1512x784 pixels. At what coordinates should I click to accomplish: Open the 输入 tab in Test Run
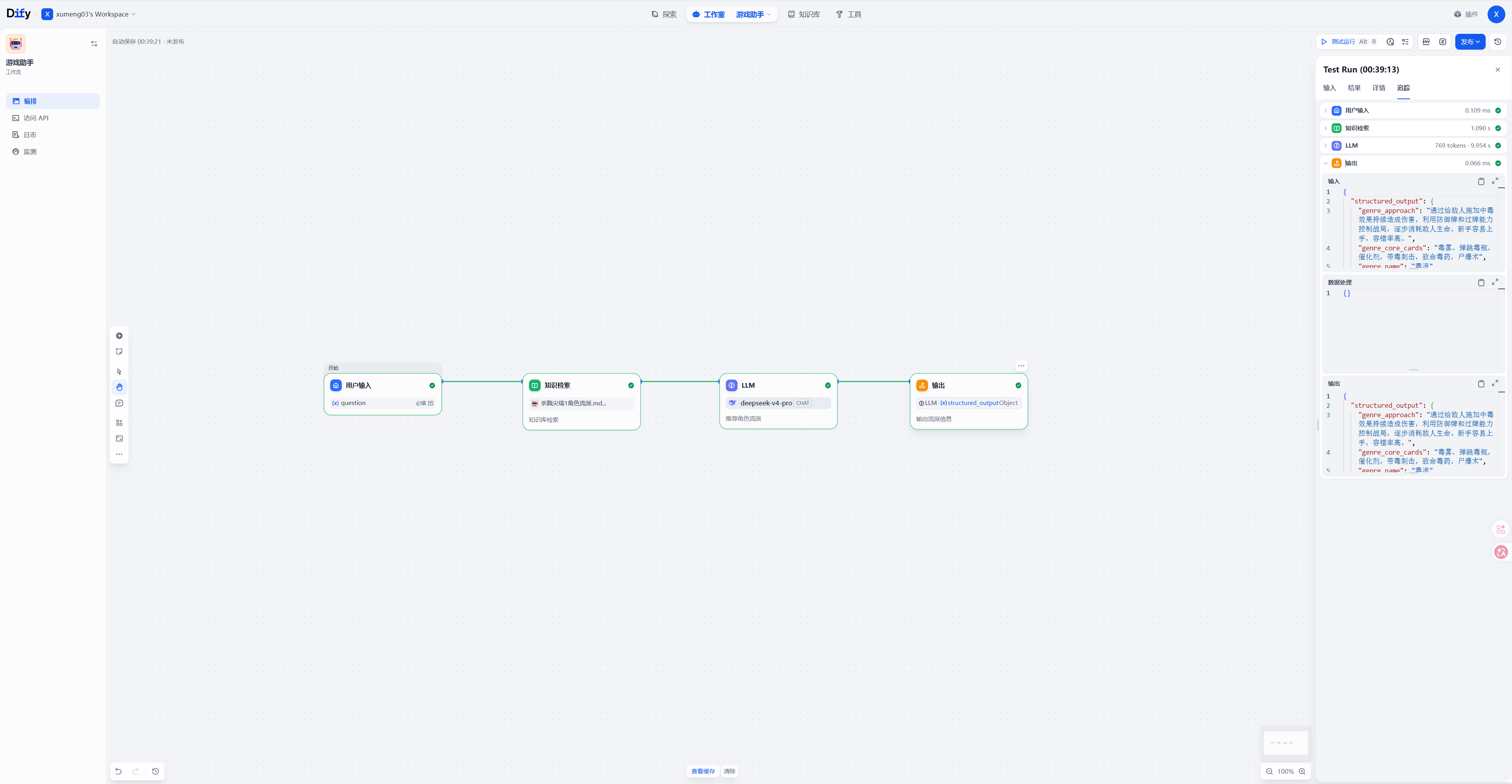point(1329,88)
